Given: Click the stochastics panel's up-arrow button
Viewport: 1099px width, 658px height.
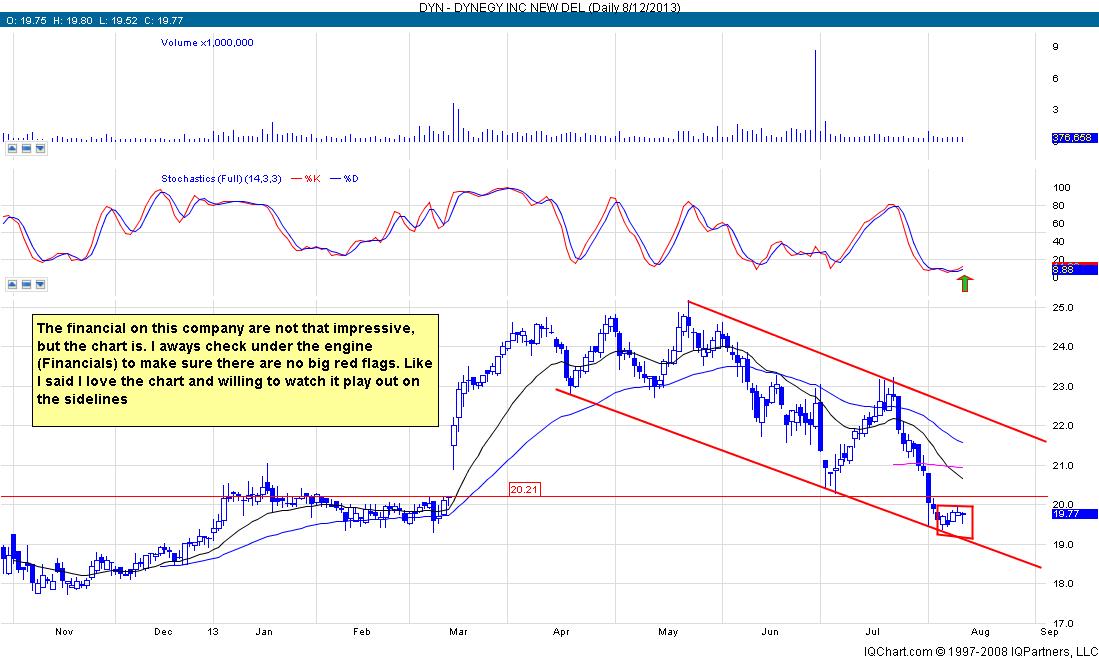Looking at the screenshot, I should tap(13, 285).
